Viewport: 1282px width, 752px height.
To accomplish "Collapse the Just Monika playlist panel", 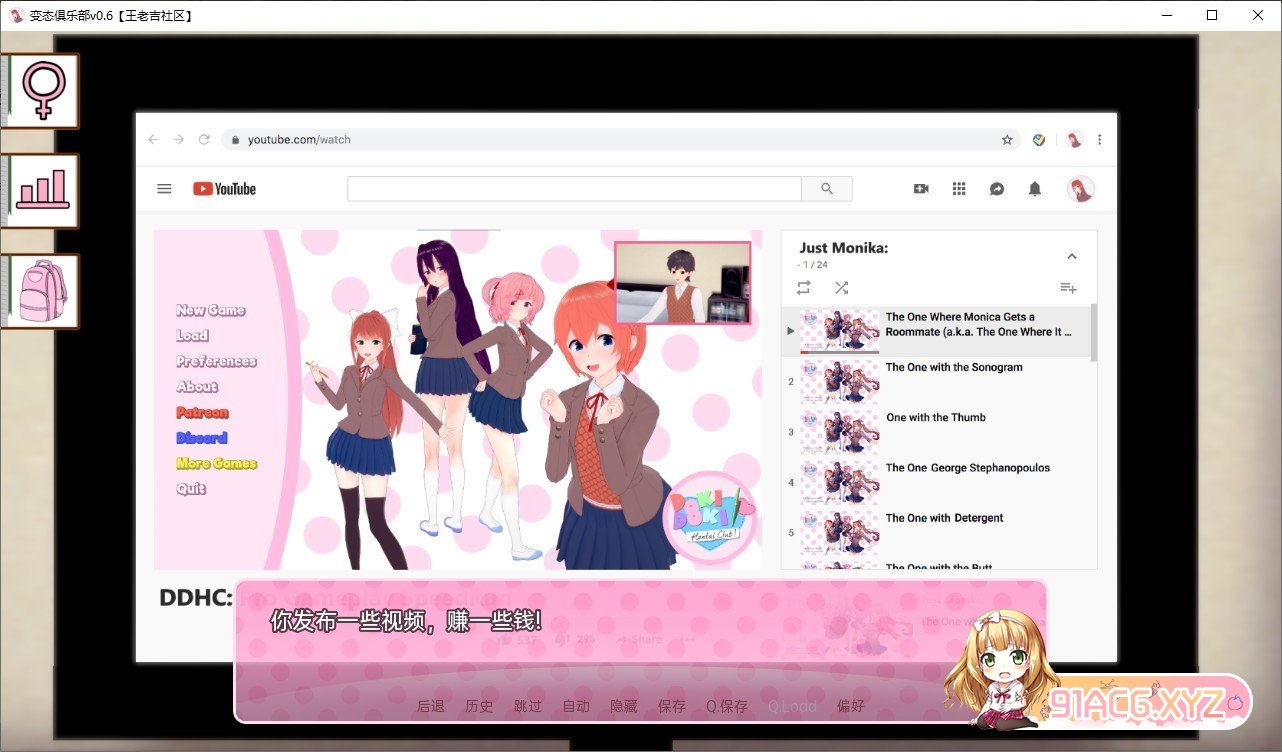I will pos(1071,256).
